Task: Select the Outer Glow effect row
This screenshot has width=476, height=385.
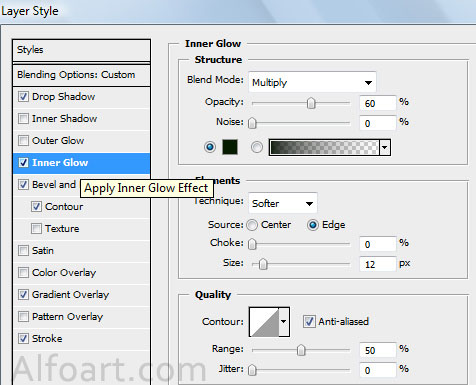Action: 81,141
